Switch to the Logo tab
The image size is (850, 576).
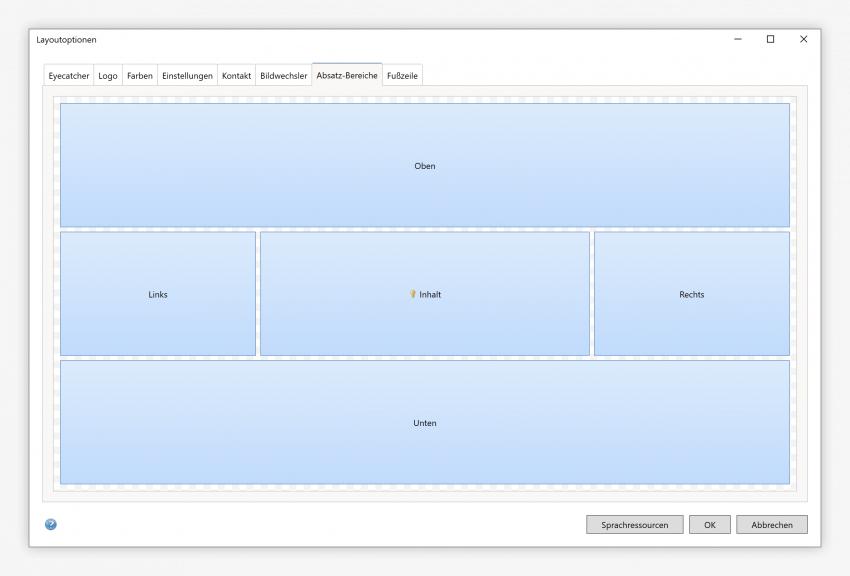click(x=108, y=76)
